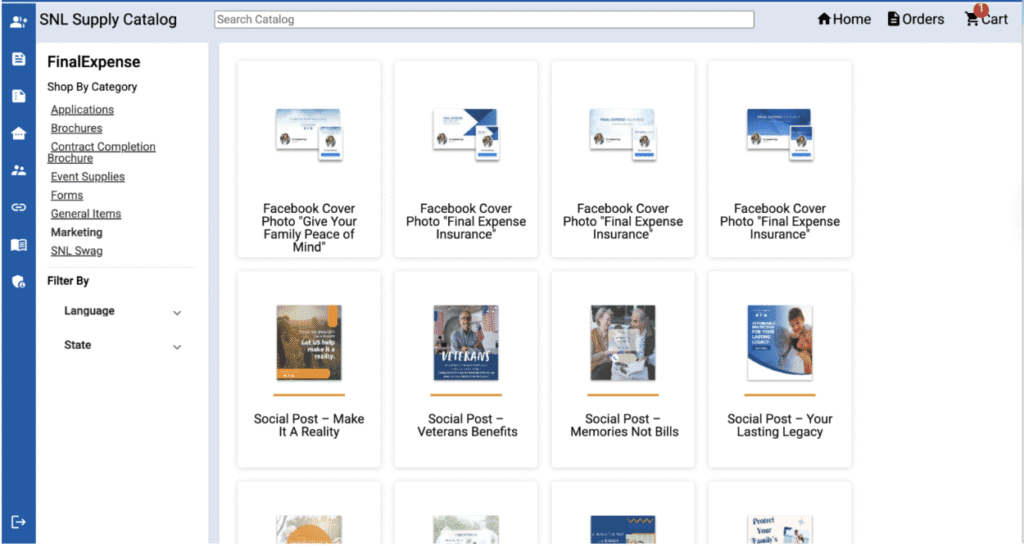Browse the Event Supplies category
Viewport: 1024px width, 547px height.
click(x=87, y=177)
